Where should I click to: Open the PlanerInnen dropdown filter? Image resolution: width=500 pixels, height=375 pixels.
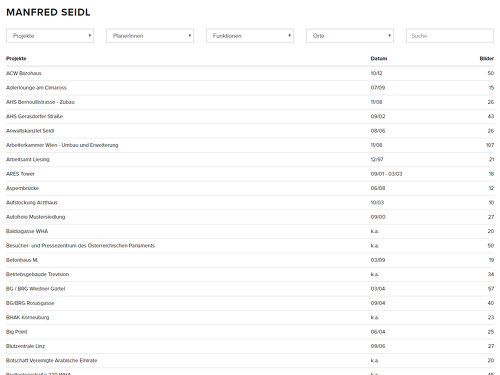pyautogui.click(x=150, y=36)
